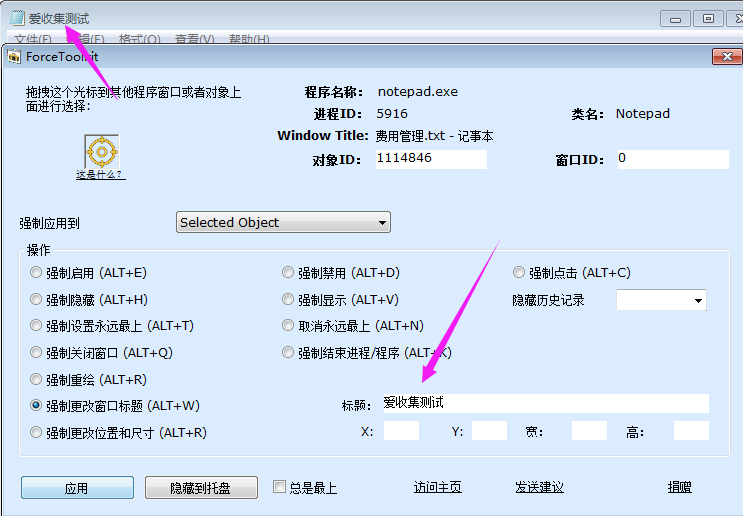Click the crosshair target finder icon
The image size is (743, 516).
[100, 152]
